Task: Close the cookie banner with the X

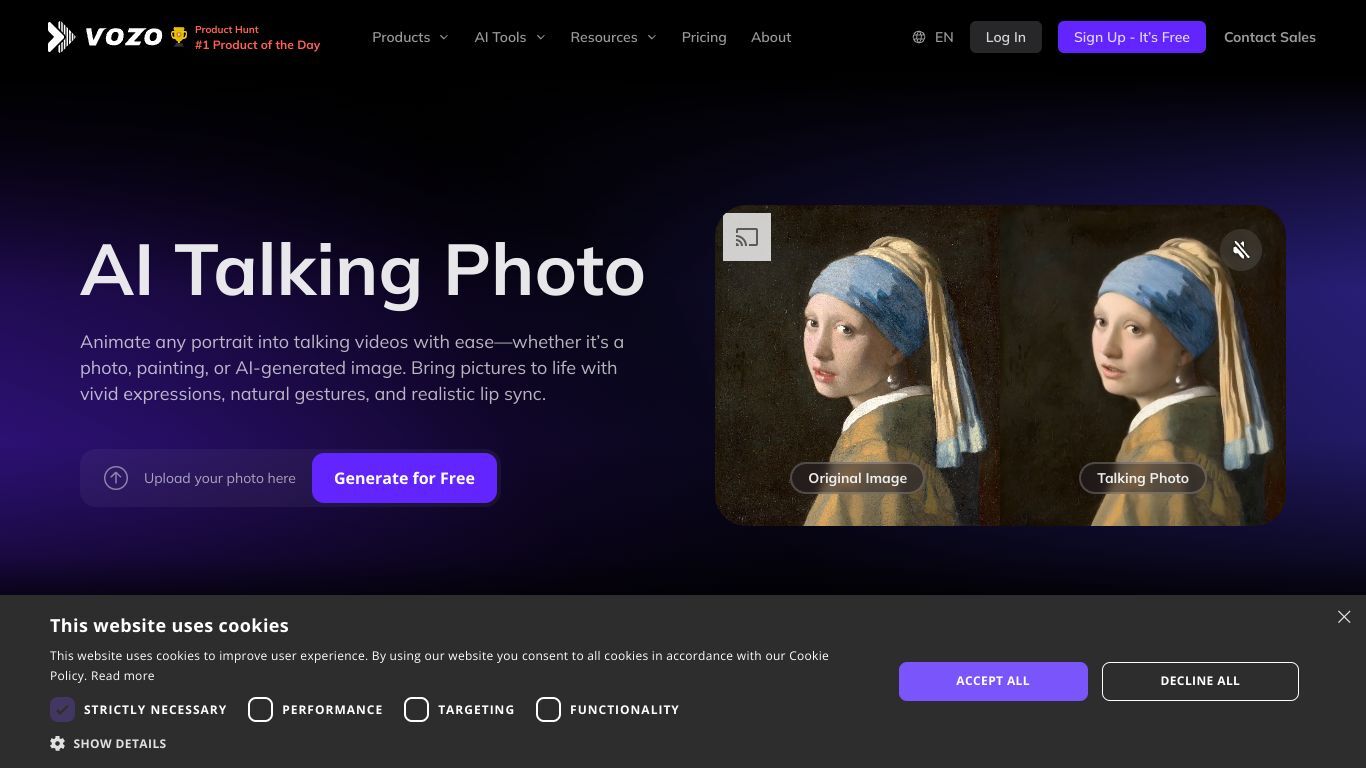Action: (x=1344, y=617)
